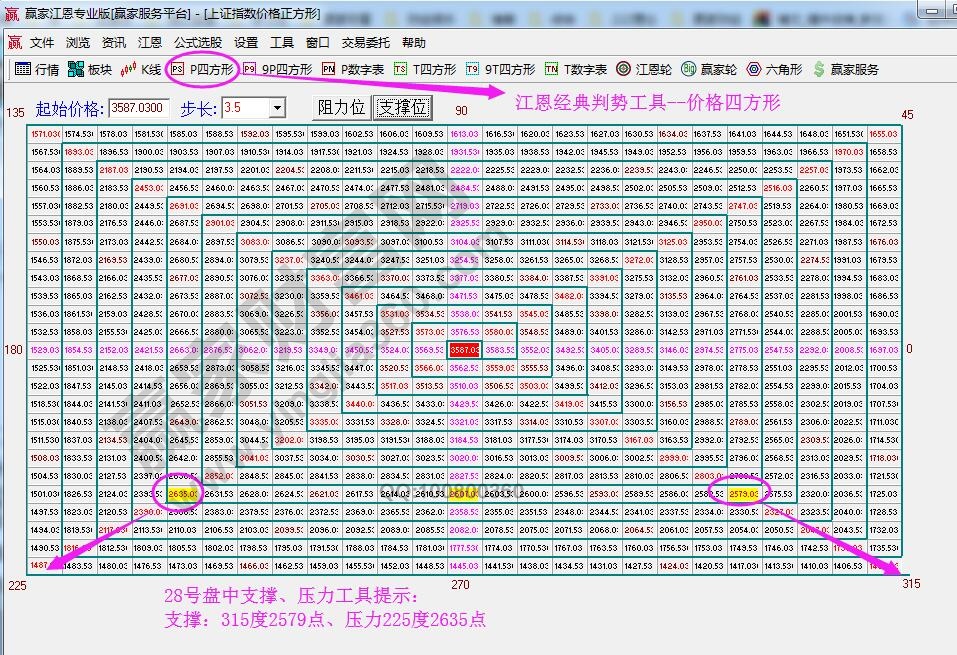This screenshot has width=957, height=655.
Task: Click the 起始价格 start price field
Action: click(135, 107)
